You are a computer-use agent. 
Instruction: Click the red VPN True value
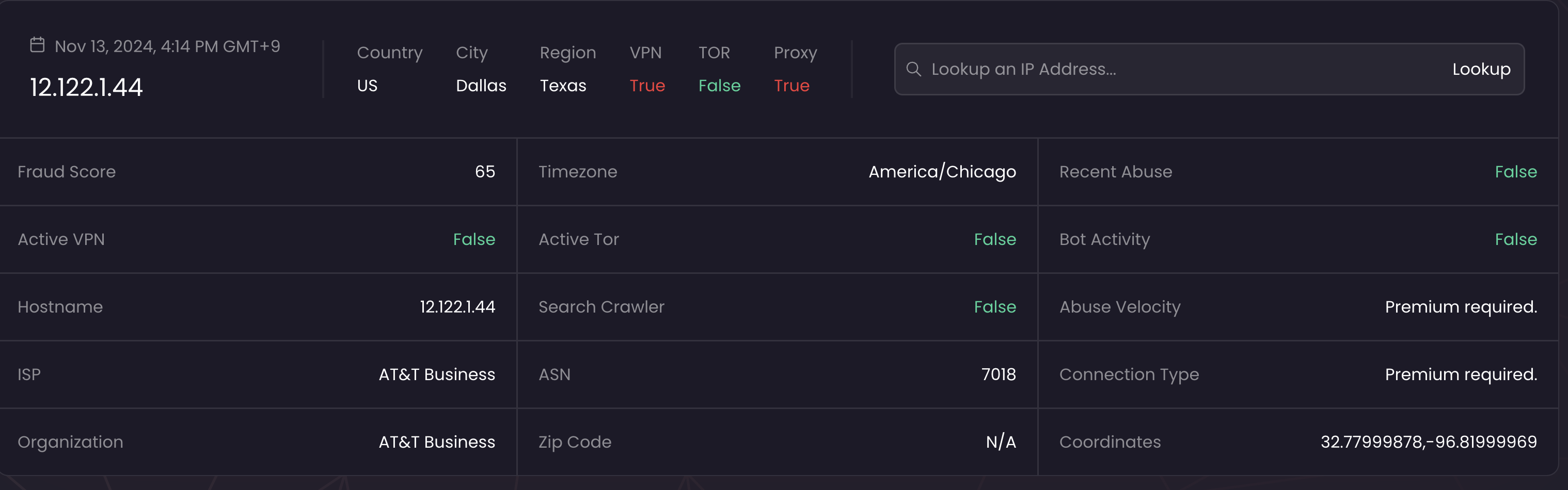pos(647,86)
